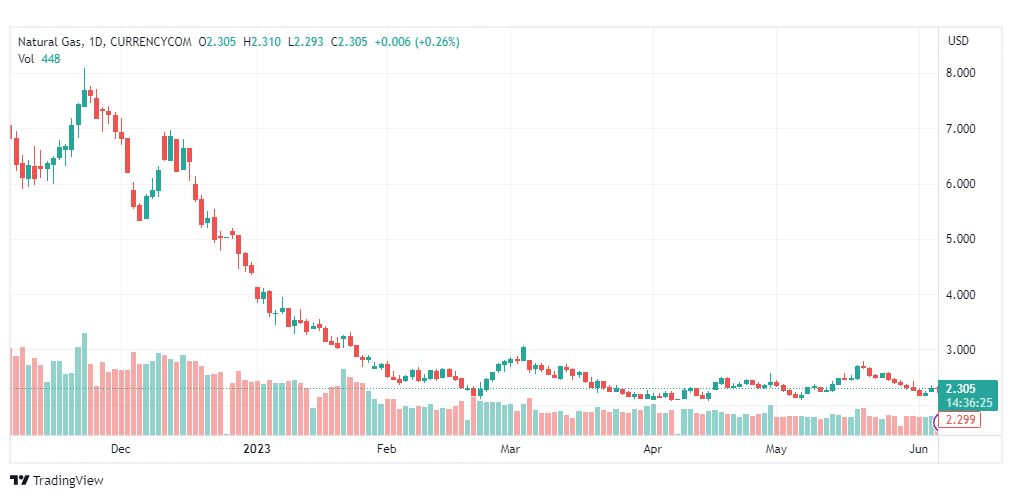Click the purple circle marker beside 2.299

936,421
